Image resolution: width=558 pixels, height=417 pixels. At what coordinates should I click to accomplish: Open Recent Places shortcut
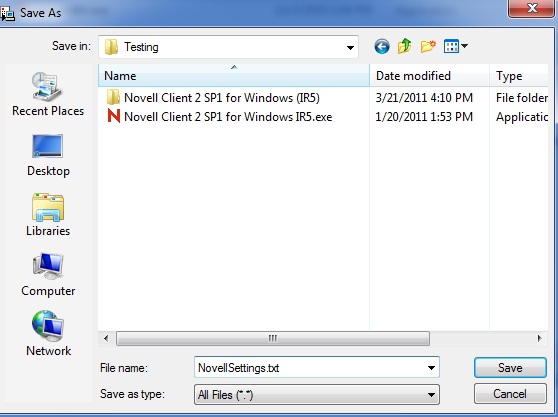point(48,94)
